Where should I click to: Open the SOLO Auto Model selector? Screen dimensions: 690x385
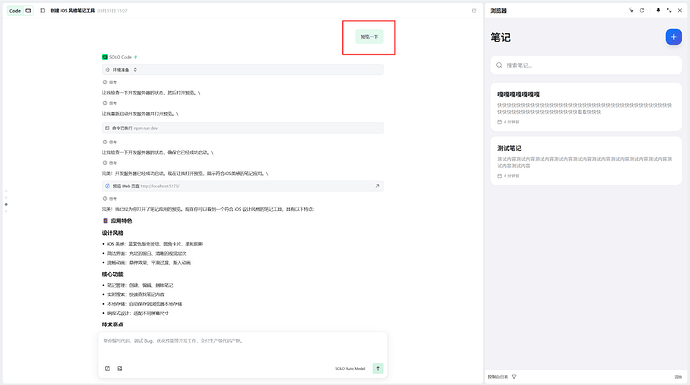coord(350,369)
